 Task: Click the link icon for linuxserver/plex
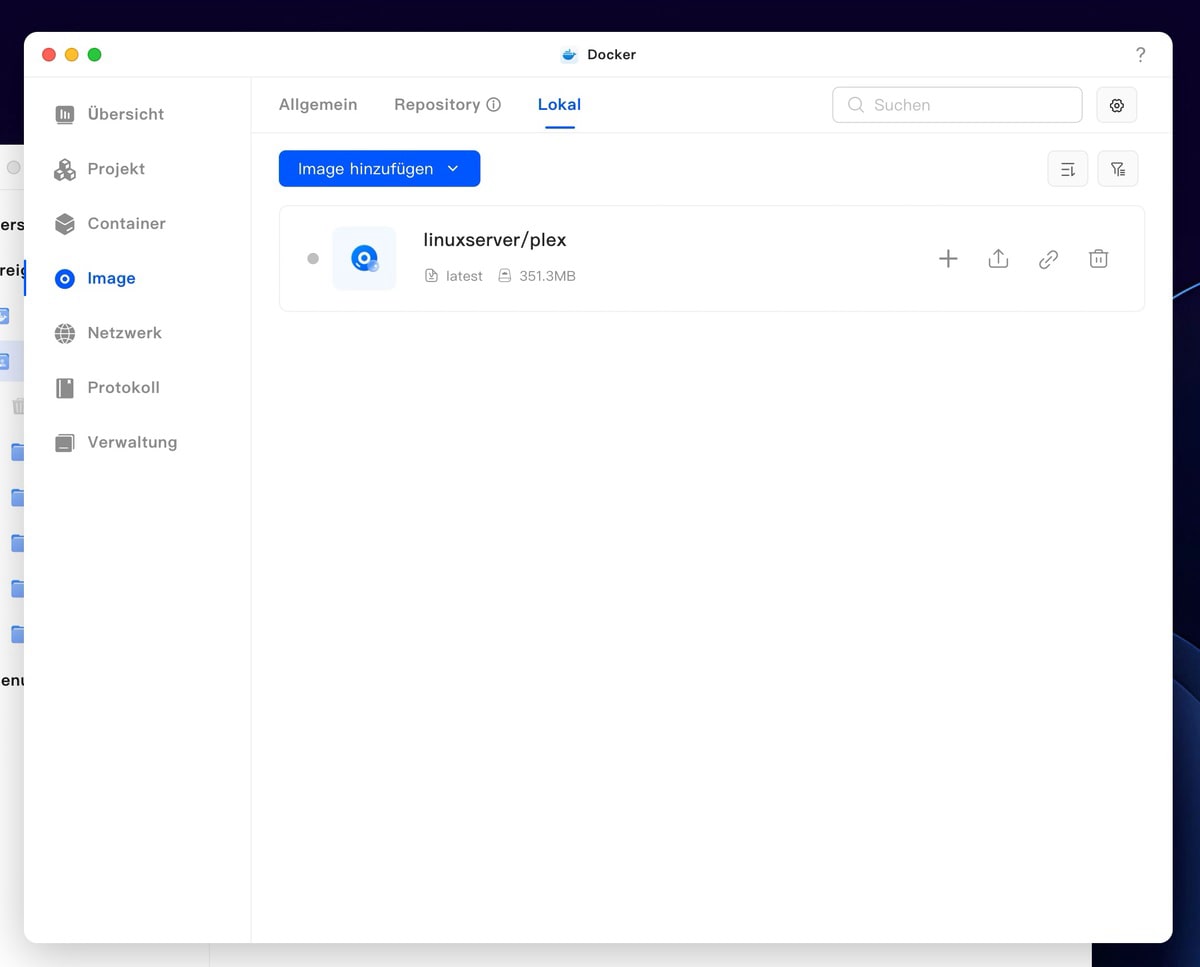(x=1048, y=259)
